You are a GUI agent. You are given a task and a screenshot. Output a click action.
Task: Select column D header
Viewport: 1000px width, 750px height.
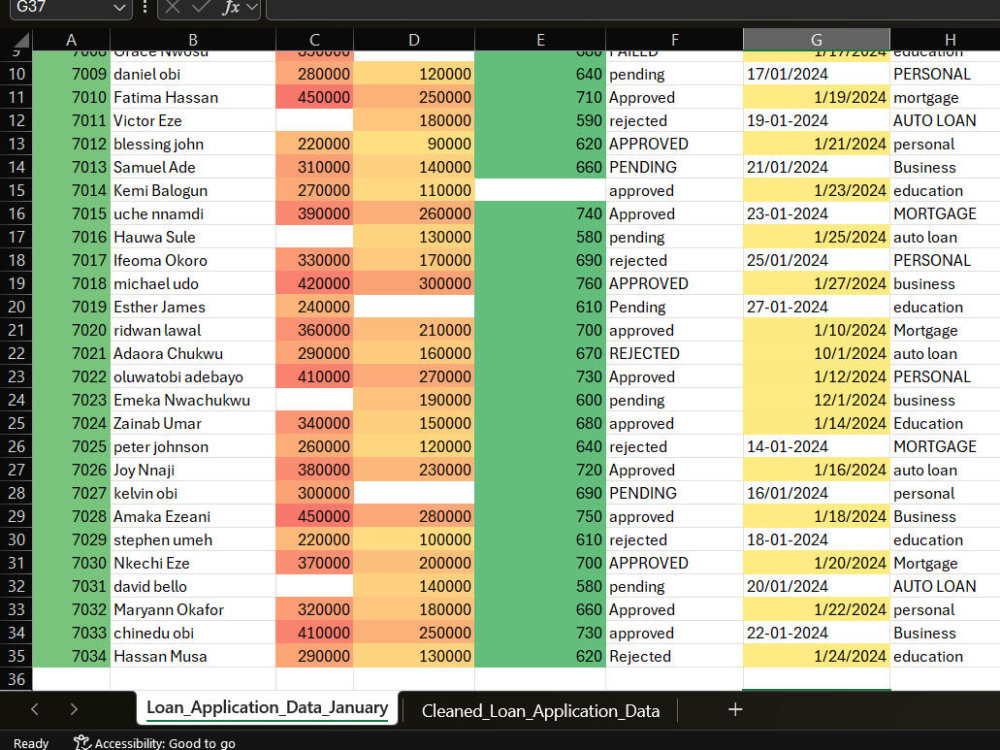(x=414, y=40)
